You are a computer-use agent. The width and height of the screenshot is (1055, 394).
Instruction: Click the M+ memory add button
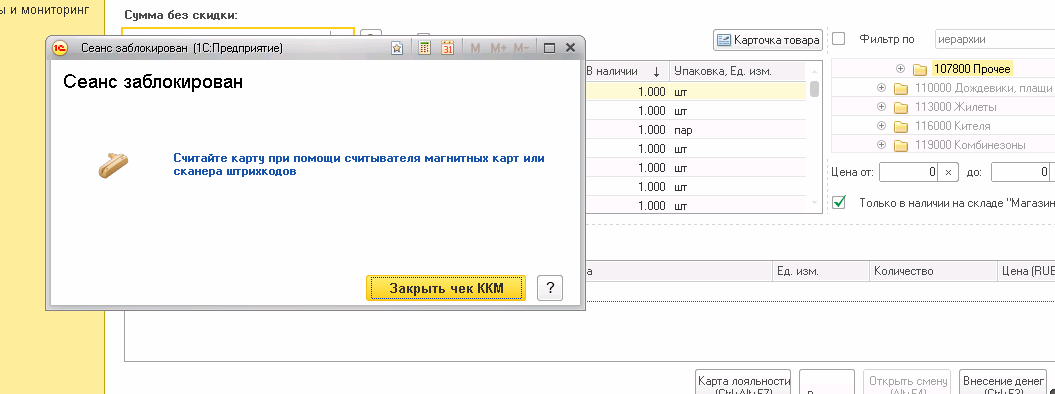[x=498, y=48]
